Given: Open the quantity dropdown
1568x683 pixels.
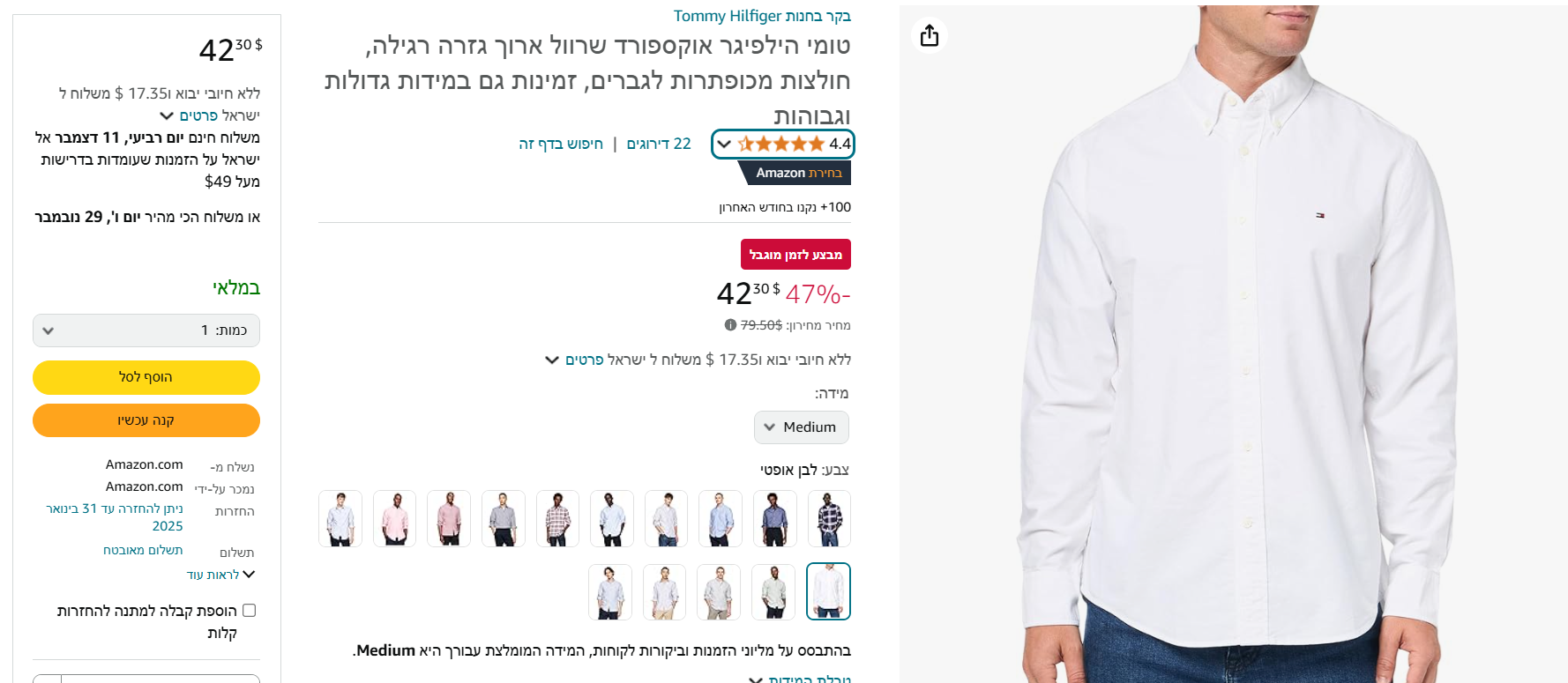Looking at the screenshot, I should click(x=146, y=330).
